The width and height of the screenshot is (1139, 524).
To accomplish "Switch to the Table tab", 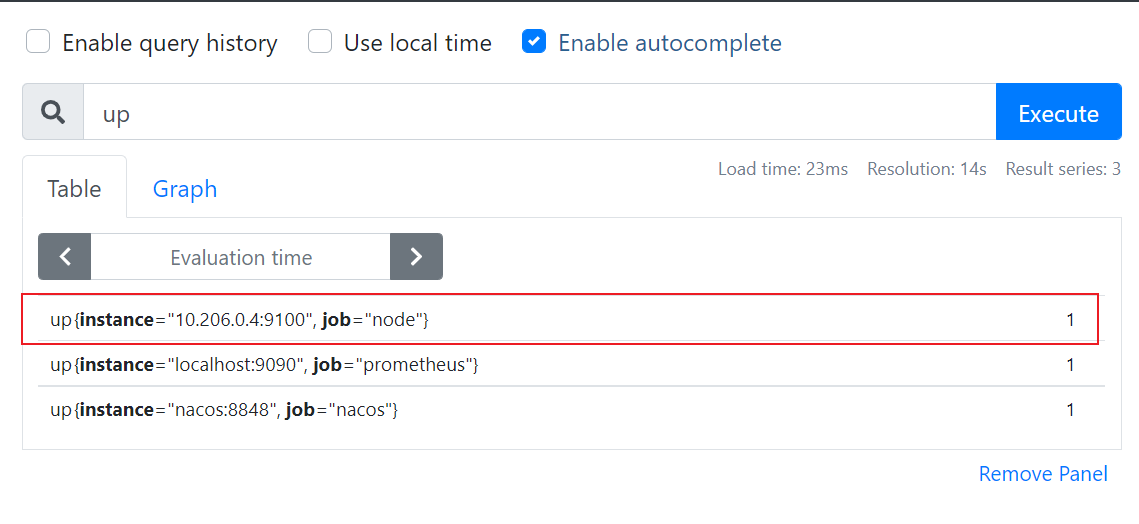I will pyautogui.click(x=74, y=188).
